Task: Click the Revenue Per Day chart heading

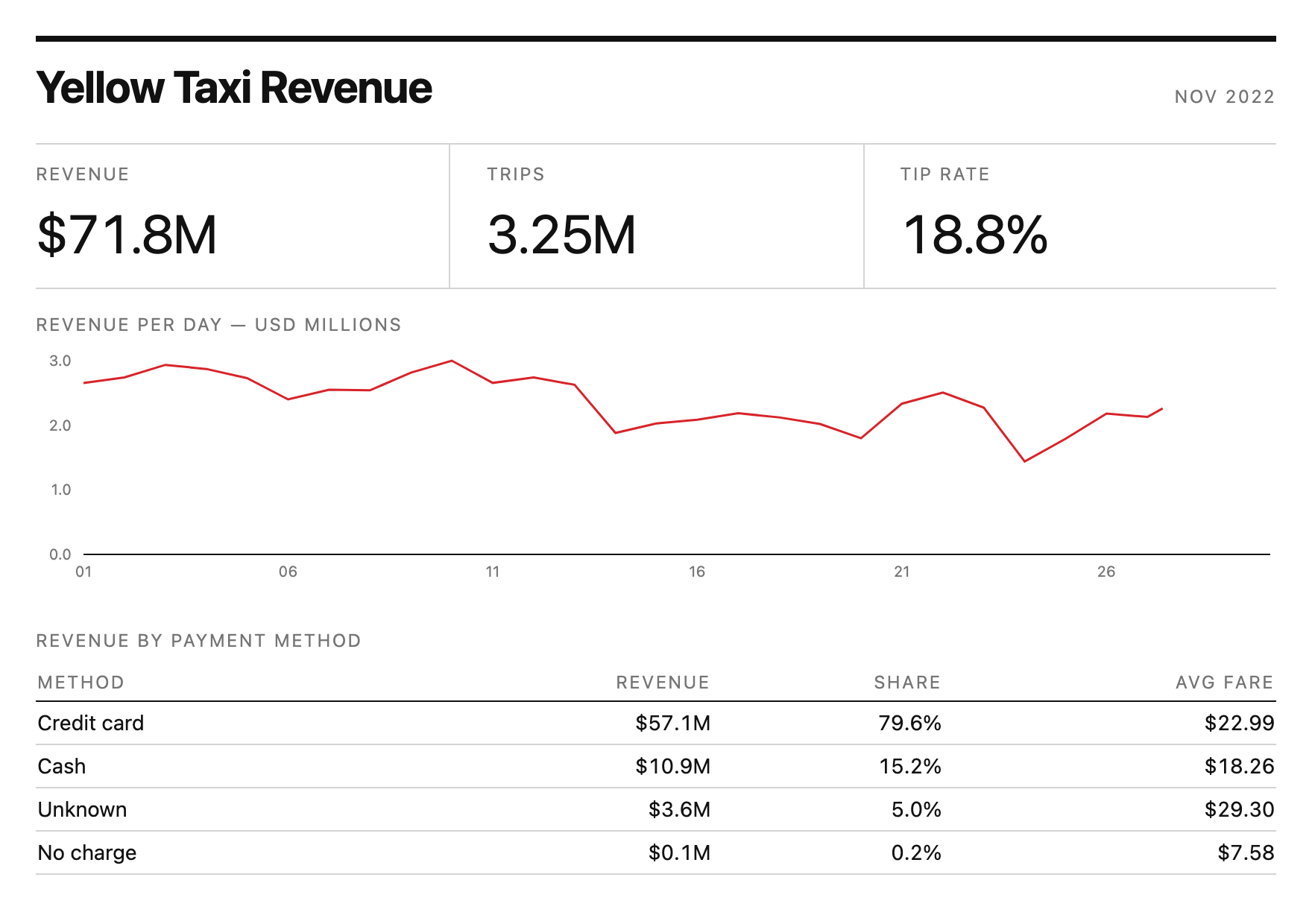Action: point(219,325)
